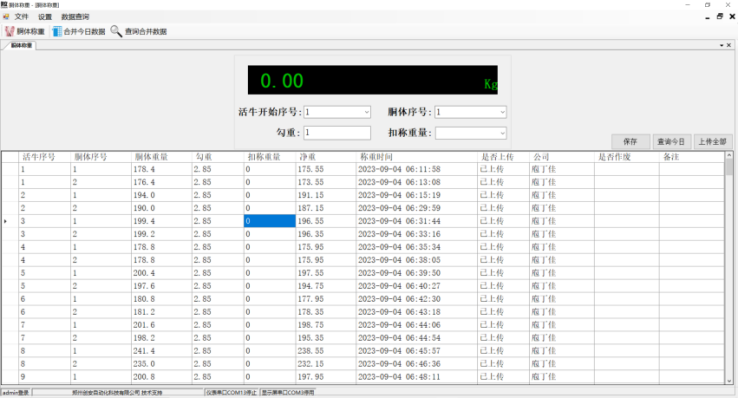Click into the 勾重 input field
Viewport: 738px width, 398px height.
tap(337, 133)
